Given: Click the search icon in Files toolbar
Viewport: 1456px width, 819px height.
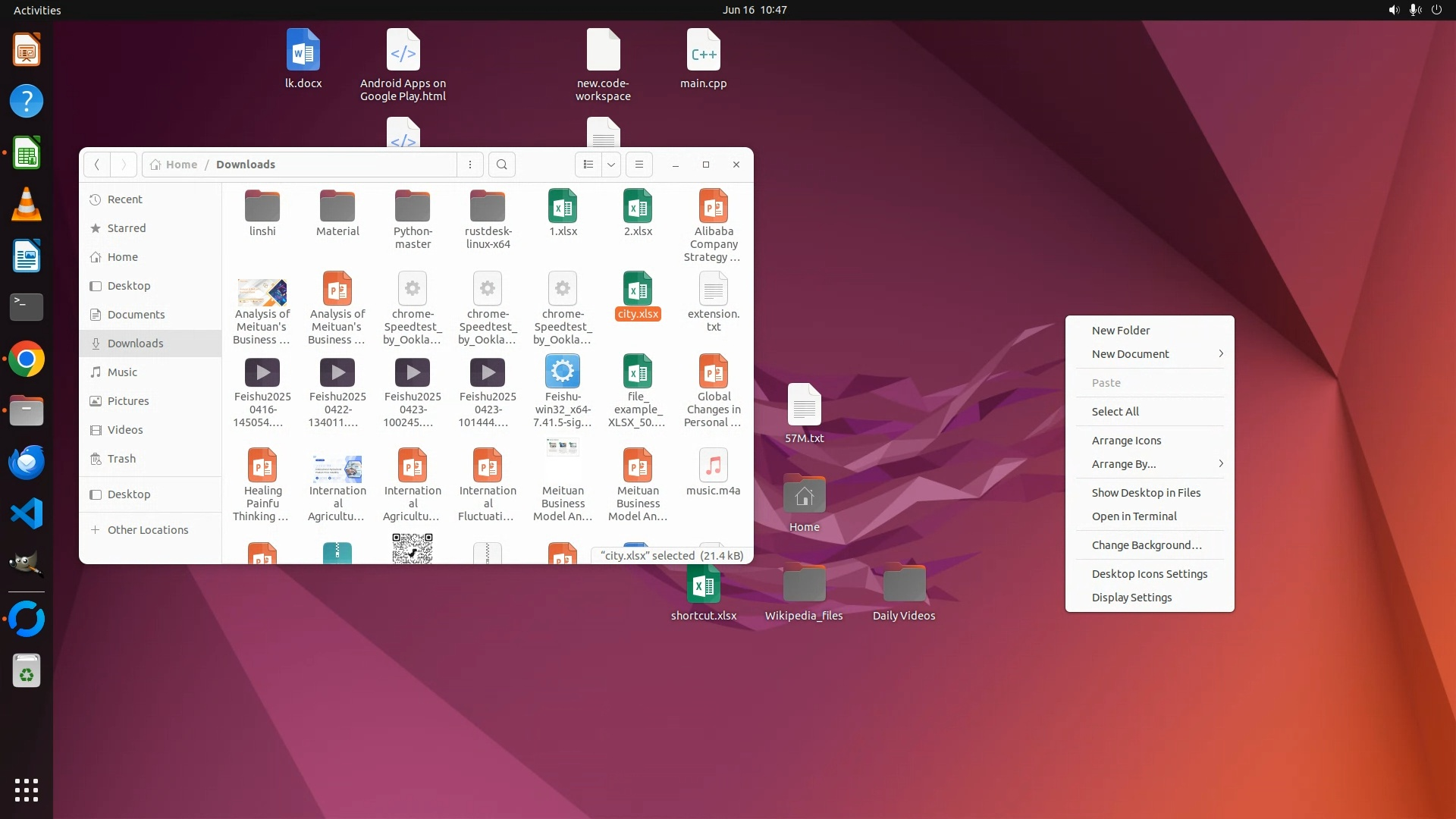Looking at the screenshot, I should [x=501, y=165].
